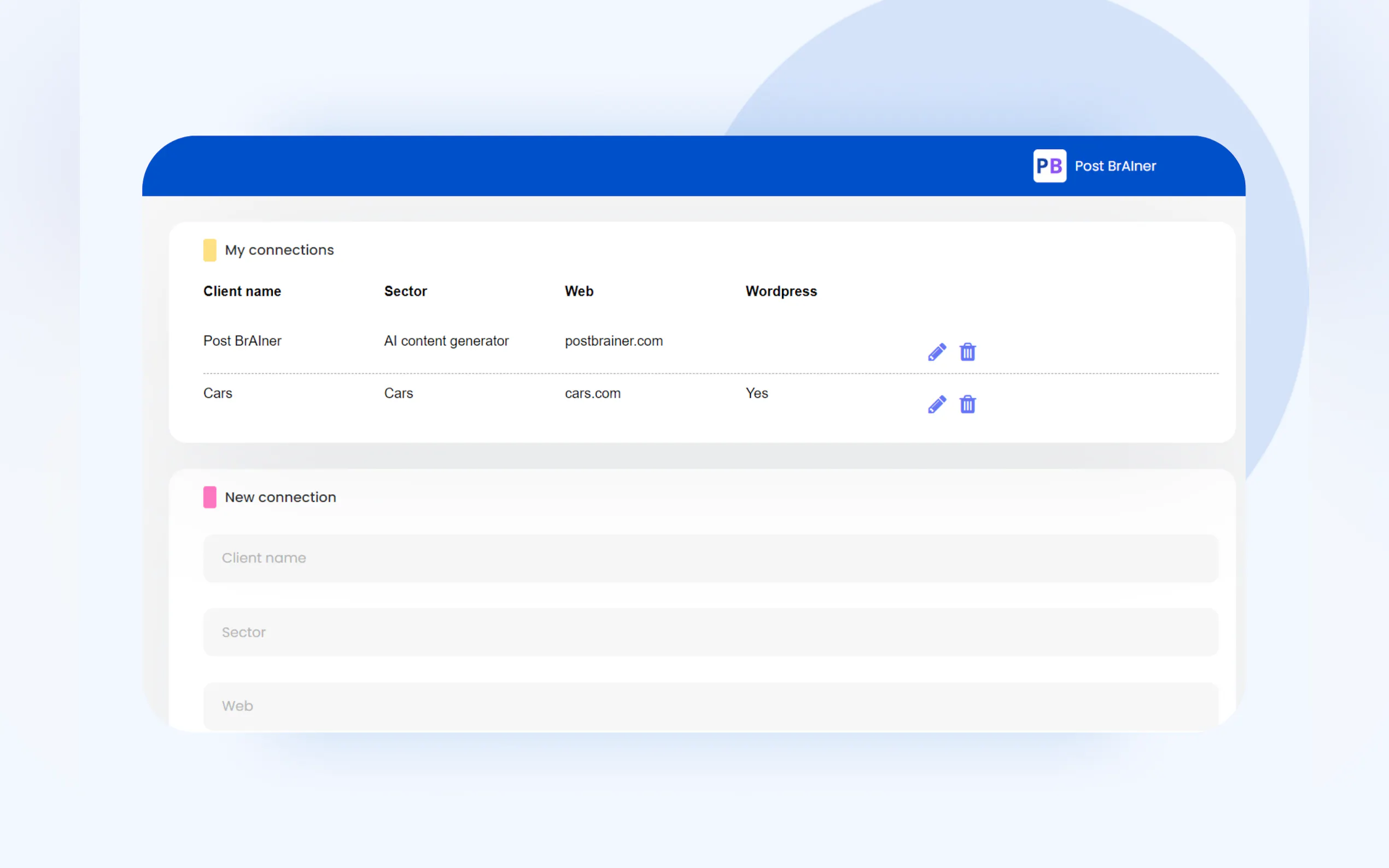Focus the Sector input field
Screen dimensions: 1389x868
pyautogui.click(x=710, y=632)
